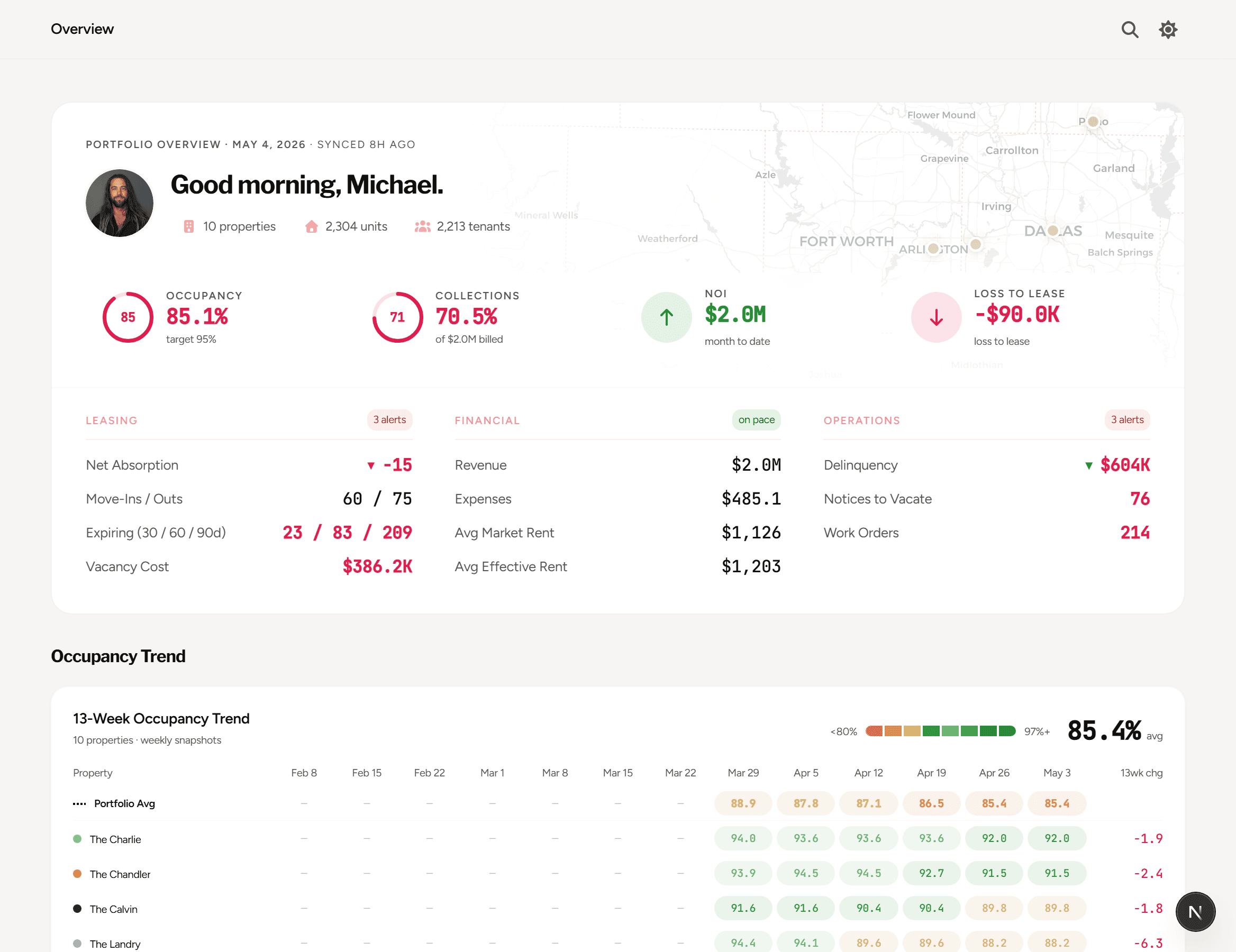The width and height of the screenshot is (1236, 952).
Task: Click the orange dot beside The Chandler
Action: (78, 874)
